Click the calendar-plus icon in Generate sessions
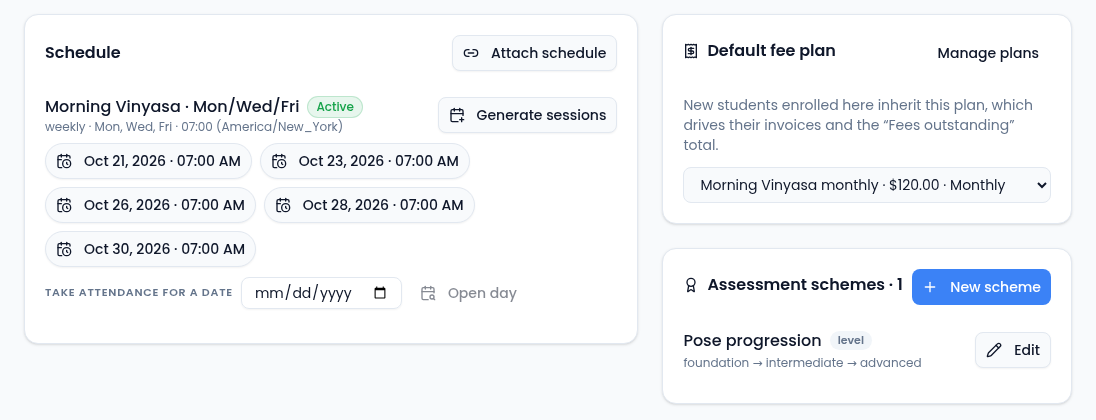 tap(457, 115)
